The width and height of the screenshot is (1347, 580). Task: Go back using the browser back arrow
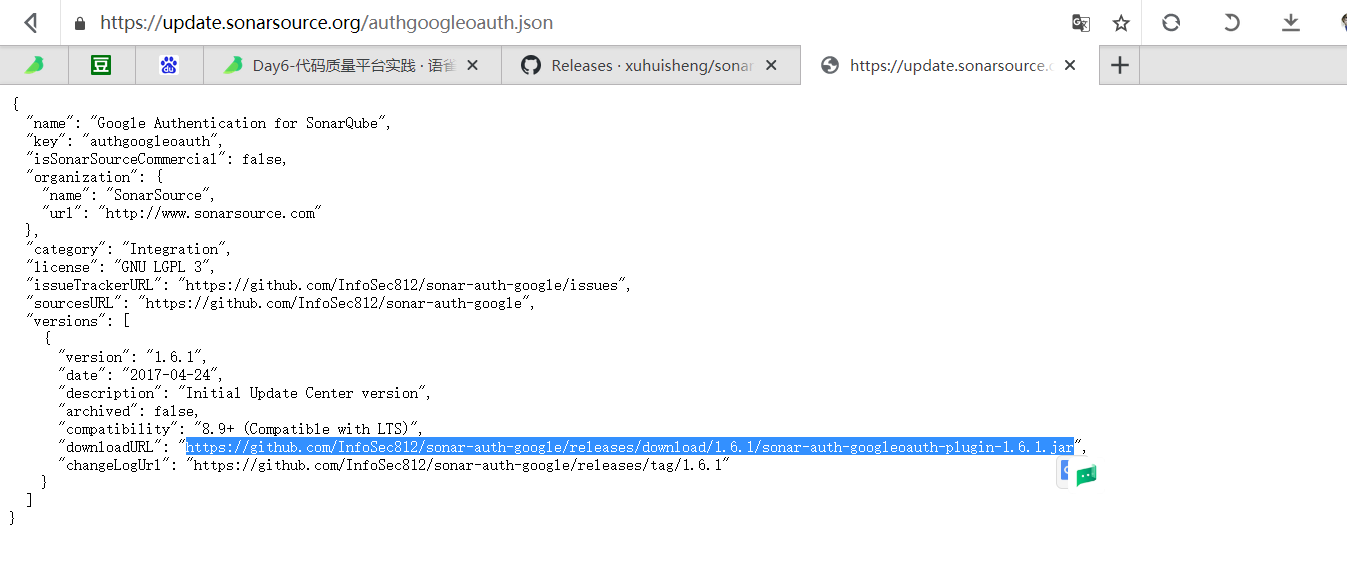click(31, 22)
